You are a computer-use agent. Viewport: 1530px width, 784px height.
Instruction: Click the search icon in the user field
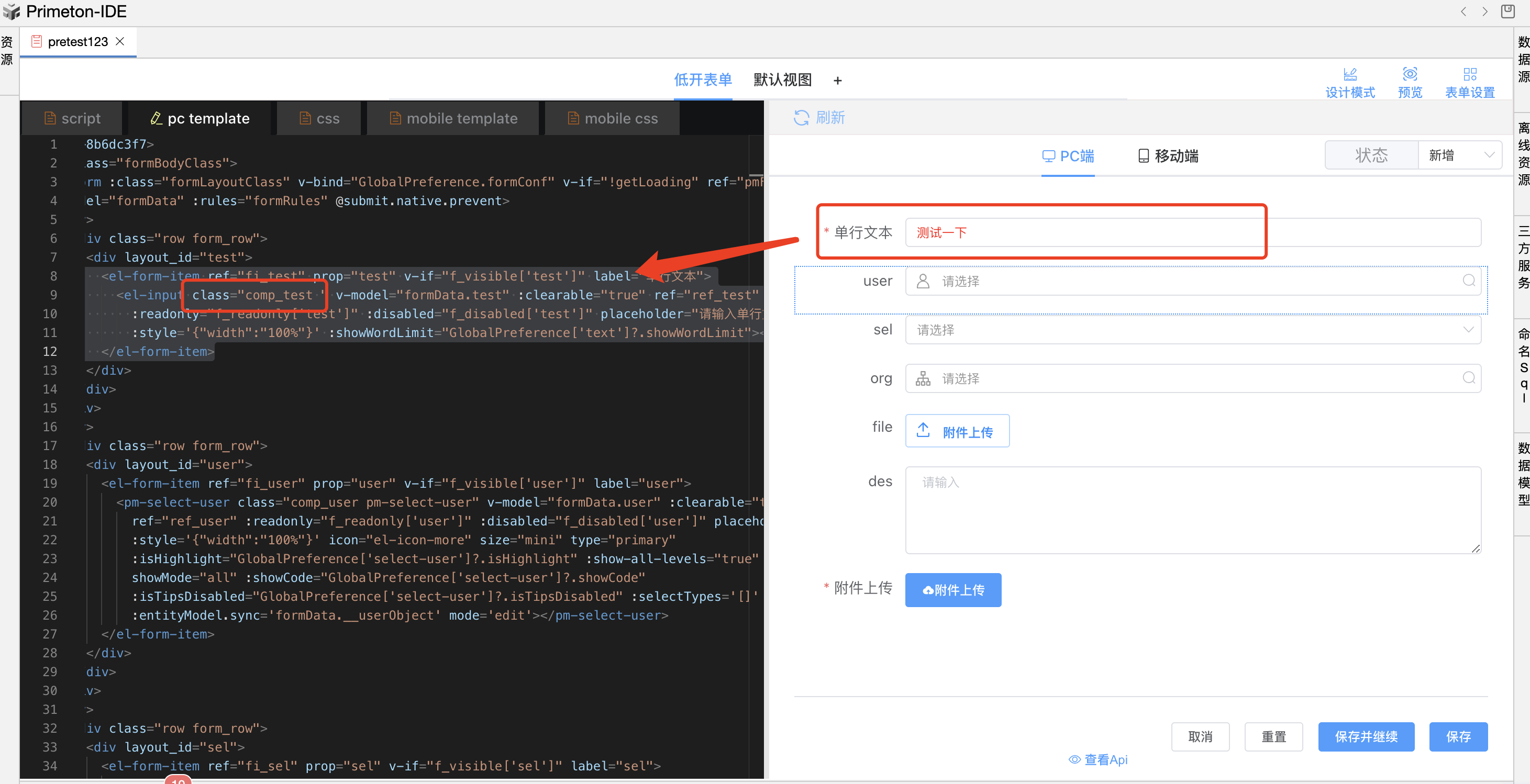[x=1468, y=281]
